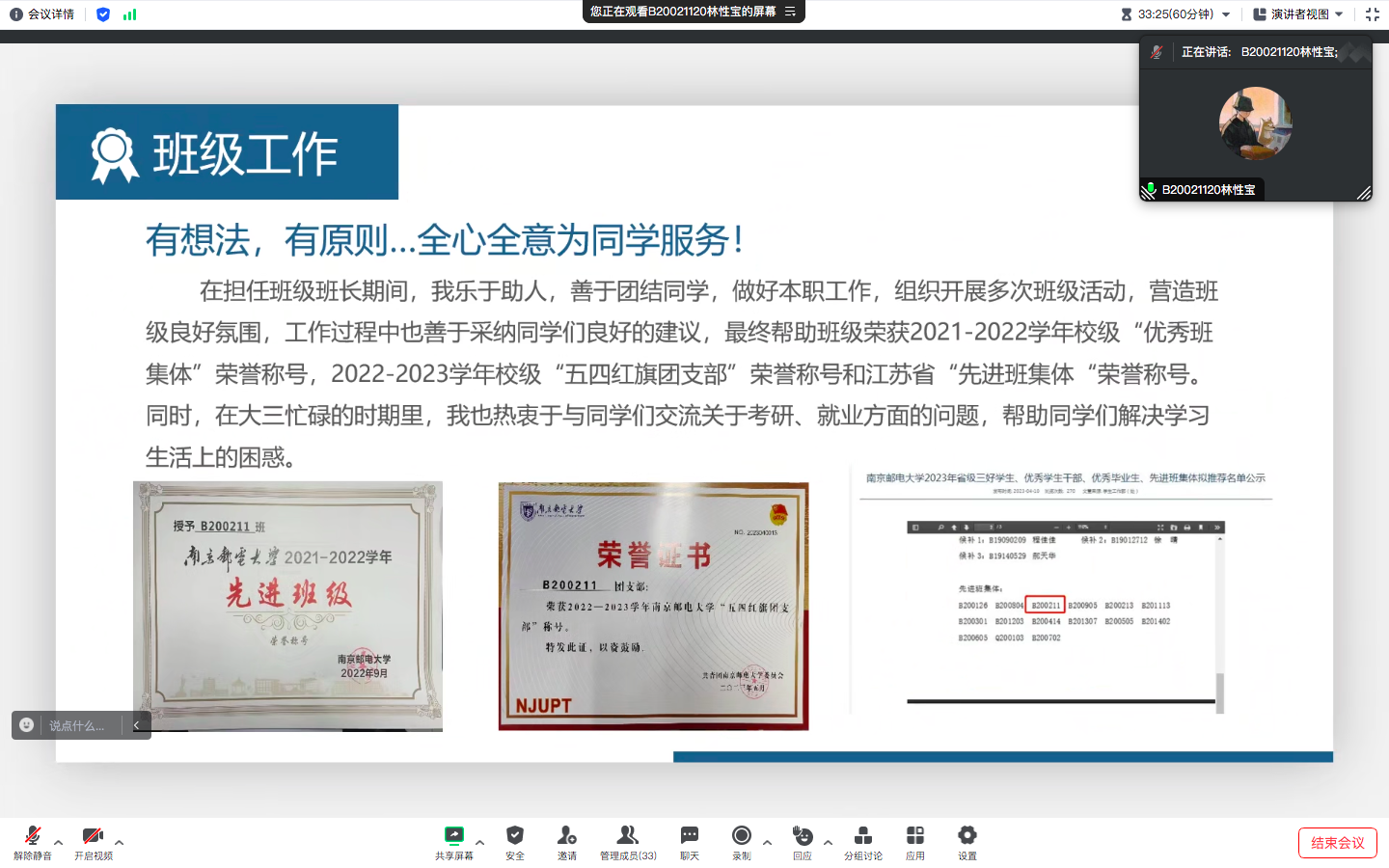Viewport: 1389px width, 868px height.
Task: Toggle microphone with 解除静音
Action: click(x=33, y=841)
